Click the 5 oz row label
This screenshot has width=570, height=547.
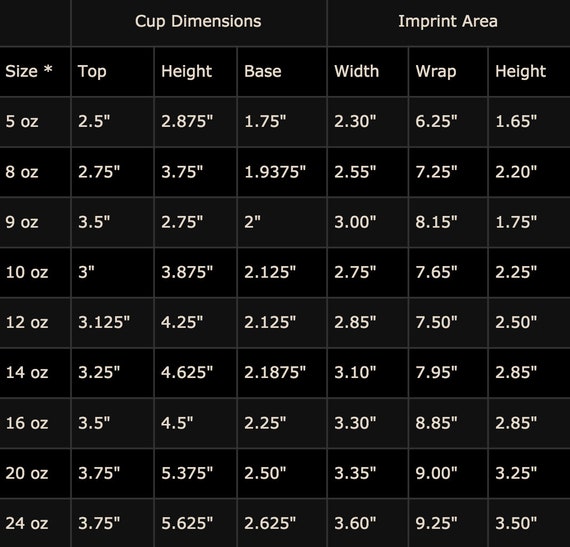(x=35, y=122)
